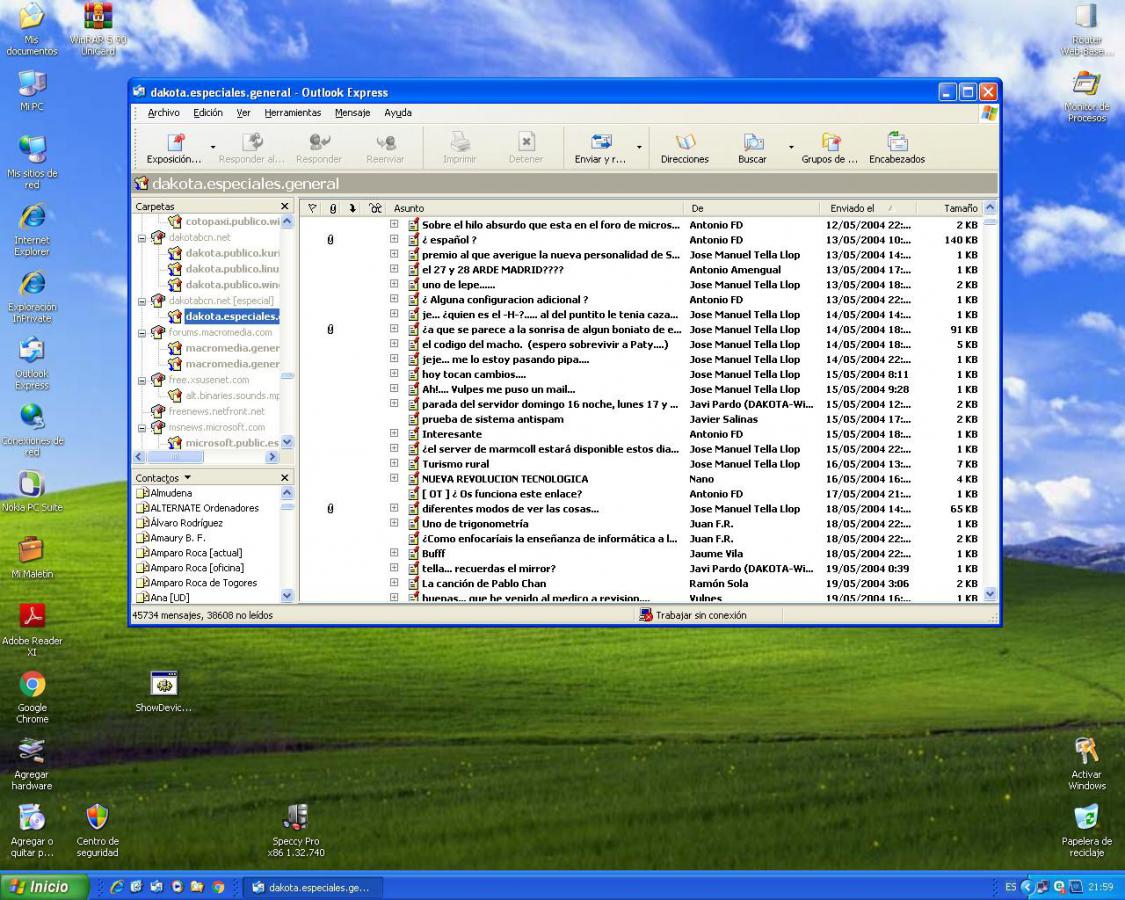1125x900 pixels.
Task: Open the Herramientas menu
Action: (292, 113)
